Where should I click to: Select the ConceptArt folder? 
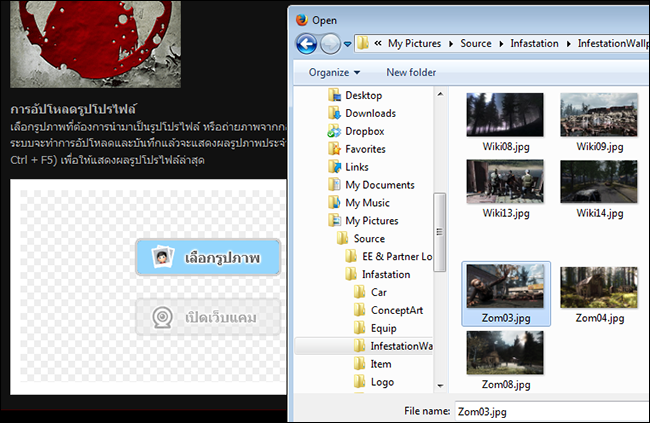(391, 311)
